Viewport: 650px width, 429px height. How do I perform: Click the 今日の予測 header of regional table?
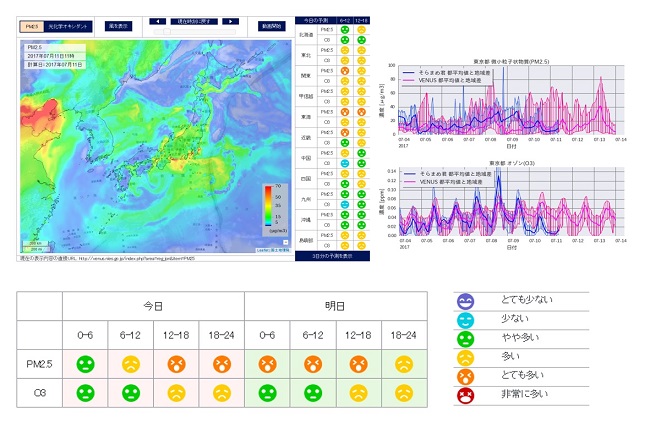[x=316, y=20]
